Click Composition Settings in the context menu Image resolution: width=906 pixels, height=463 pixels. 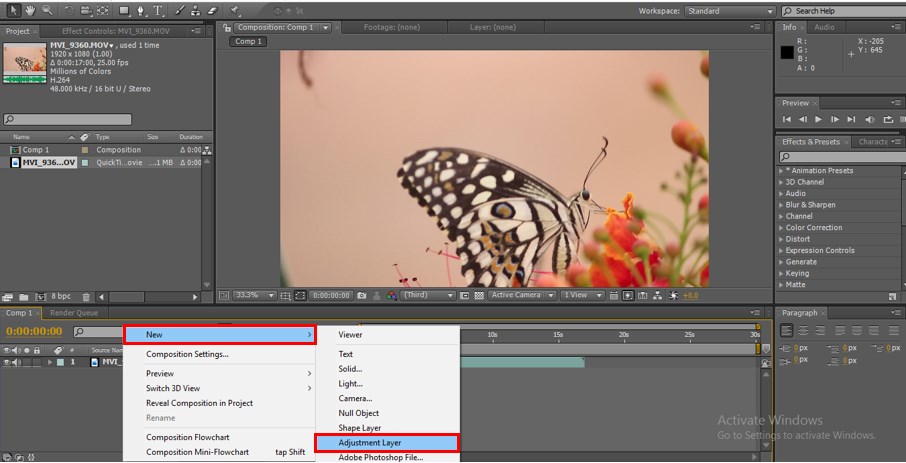pos(187,354)
